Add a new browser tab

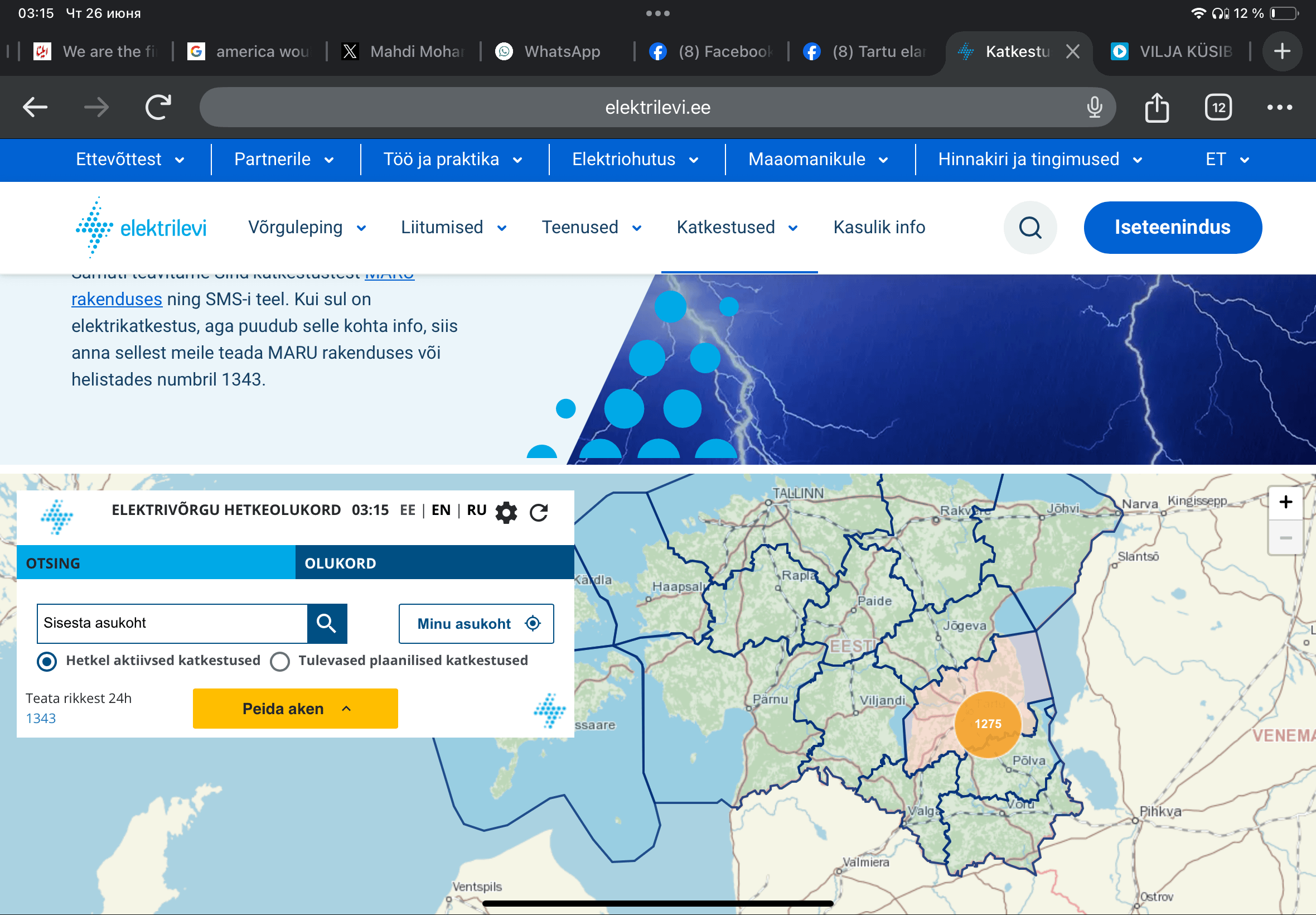(1282, 51)
